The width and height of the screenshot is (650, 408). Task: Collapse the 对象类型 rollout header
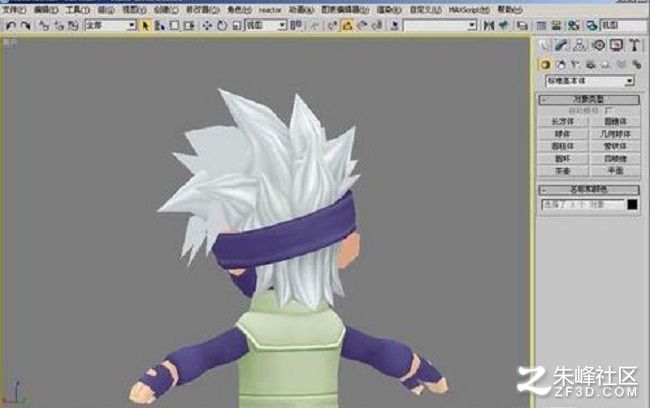(589, 100)
